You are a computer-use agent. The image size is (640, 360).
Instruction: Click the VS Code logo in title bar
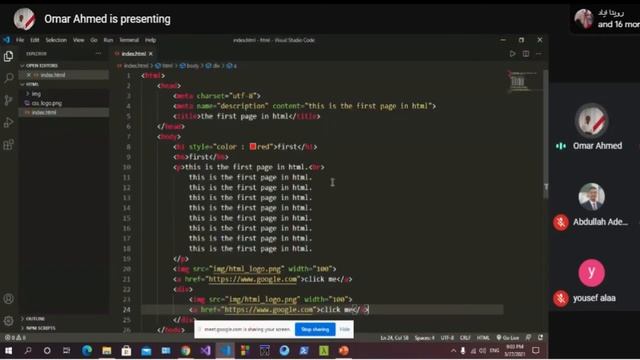click(7, 40)
